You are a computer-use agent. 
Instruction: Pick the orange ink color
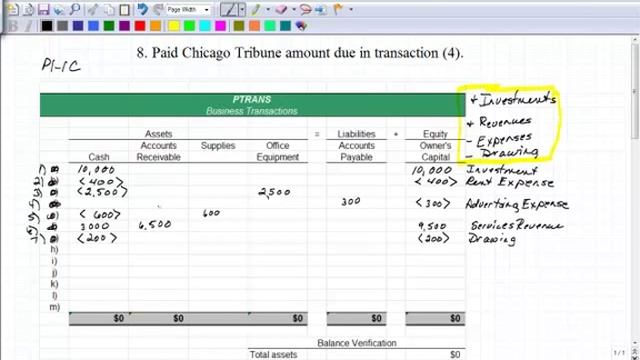pos(156,26)
